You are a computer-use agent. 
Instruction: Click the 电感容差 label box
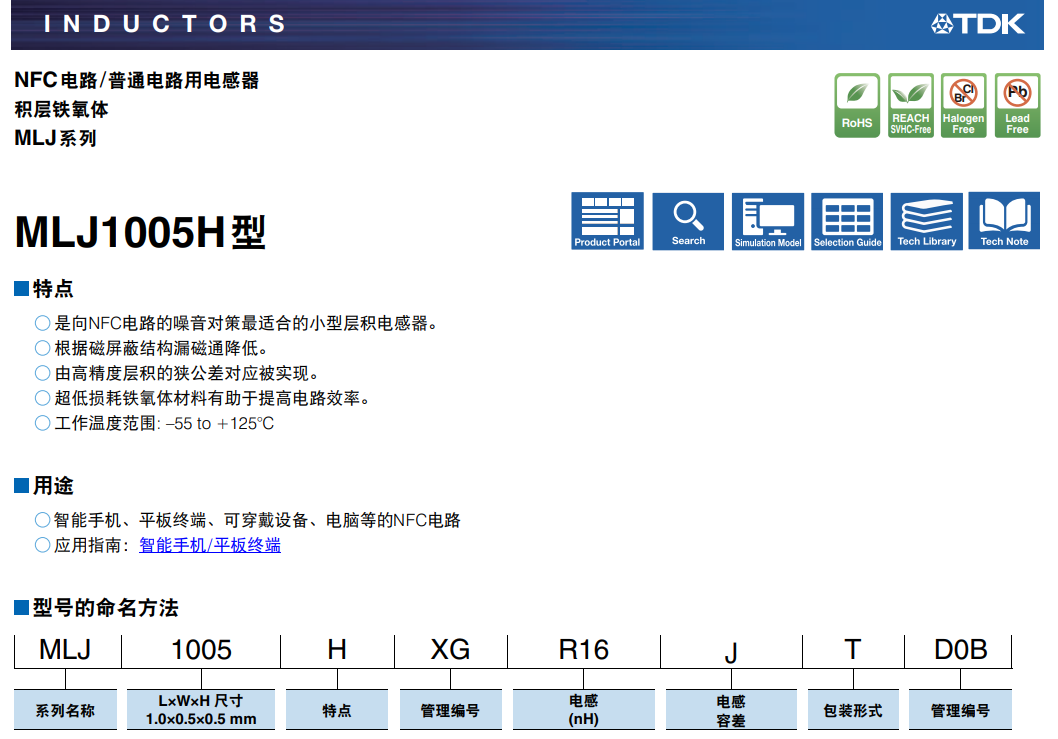[x=731, y=710]
